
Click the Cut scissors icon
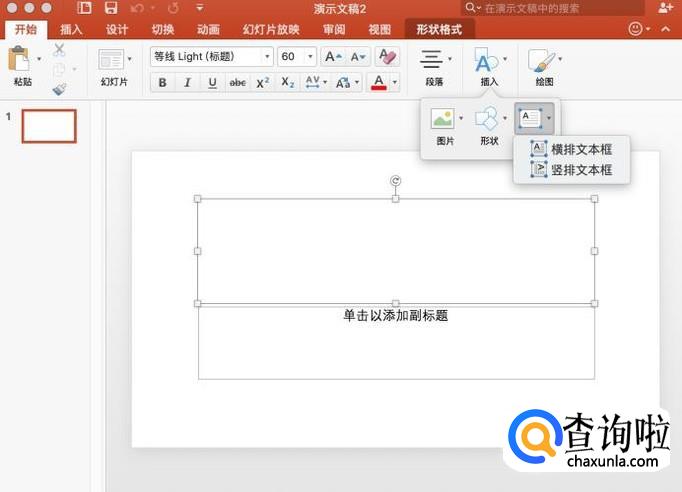(59, 50)
